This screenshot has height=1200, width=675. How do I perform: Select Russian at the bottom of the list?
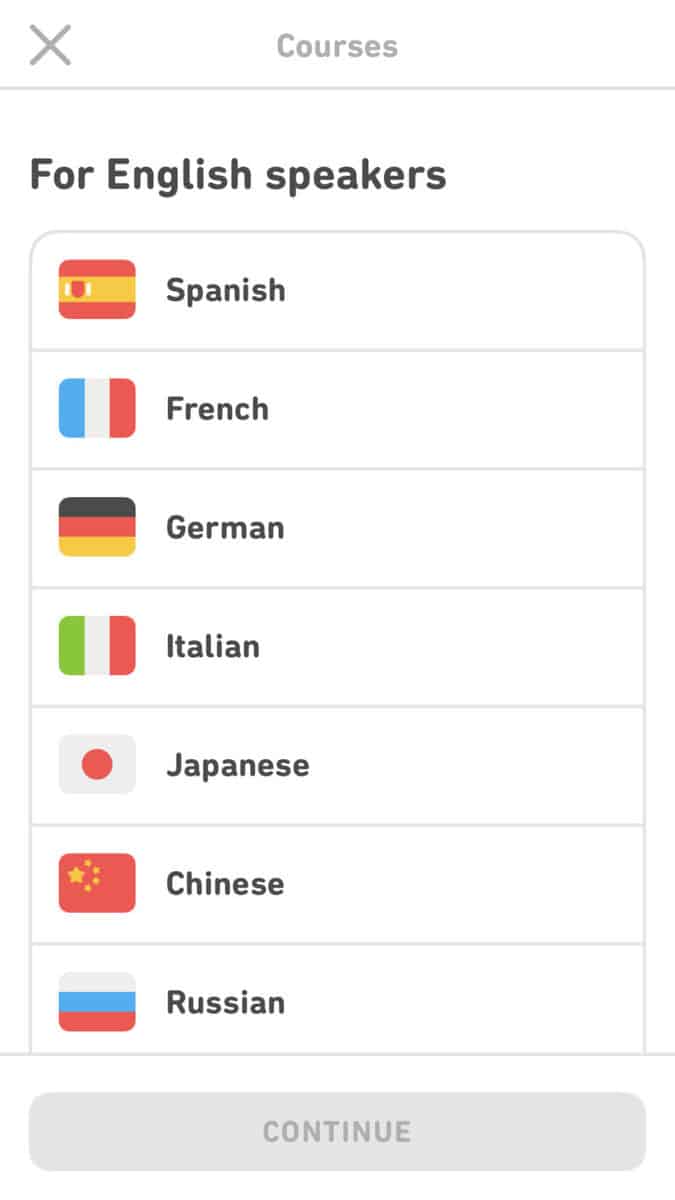(x=337, y=1002)
